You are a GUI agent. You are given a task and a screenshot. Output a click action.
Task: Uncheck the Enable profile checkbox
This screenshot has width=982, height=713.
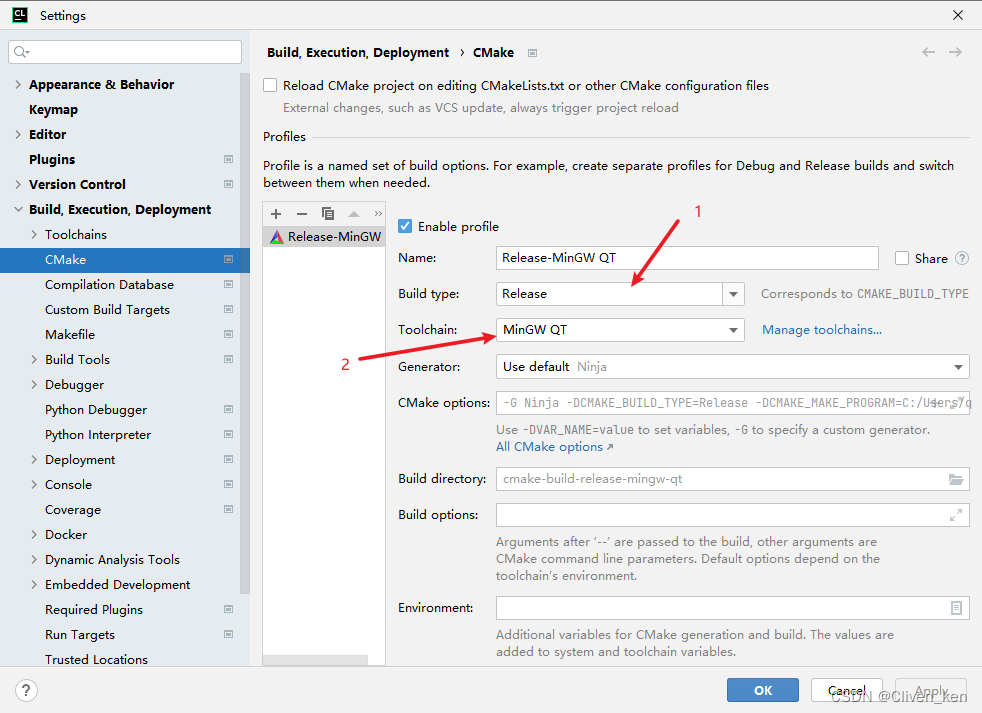click(405, 226)
